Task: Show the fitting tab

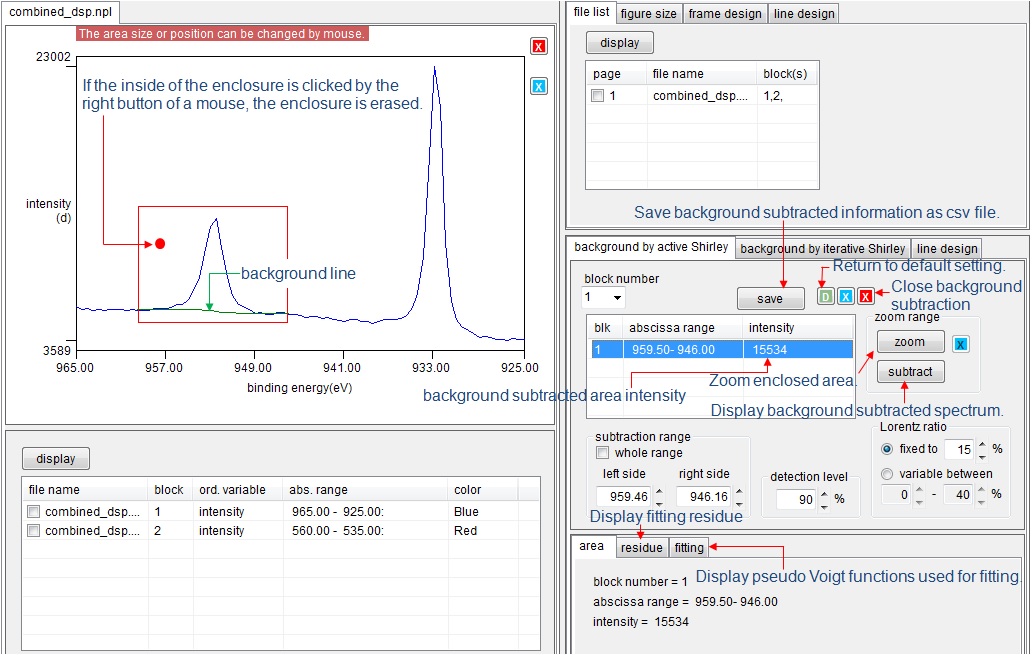Action: pyautogui.click(x=688, y=547)
